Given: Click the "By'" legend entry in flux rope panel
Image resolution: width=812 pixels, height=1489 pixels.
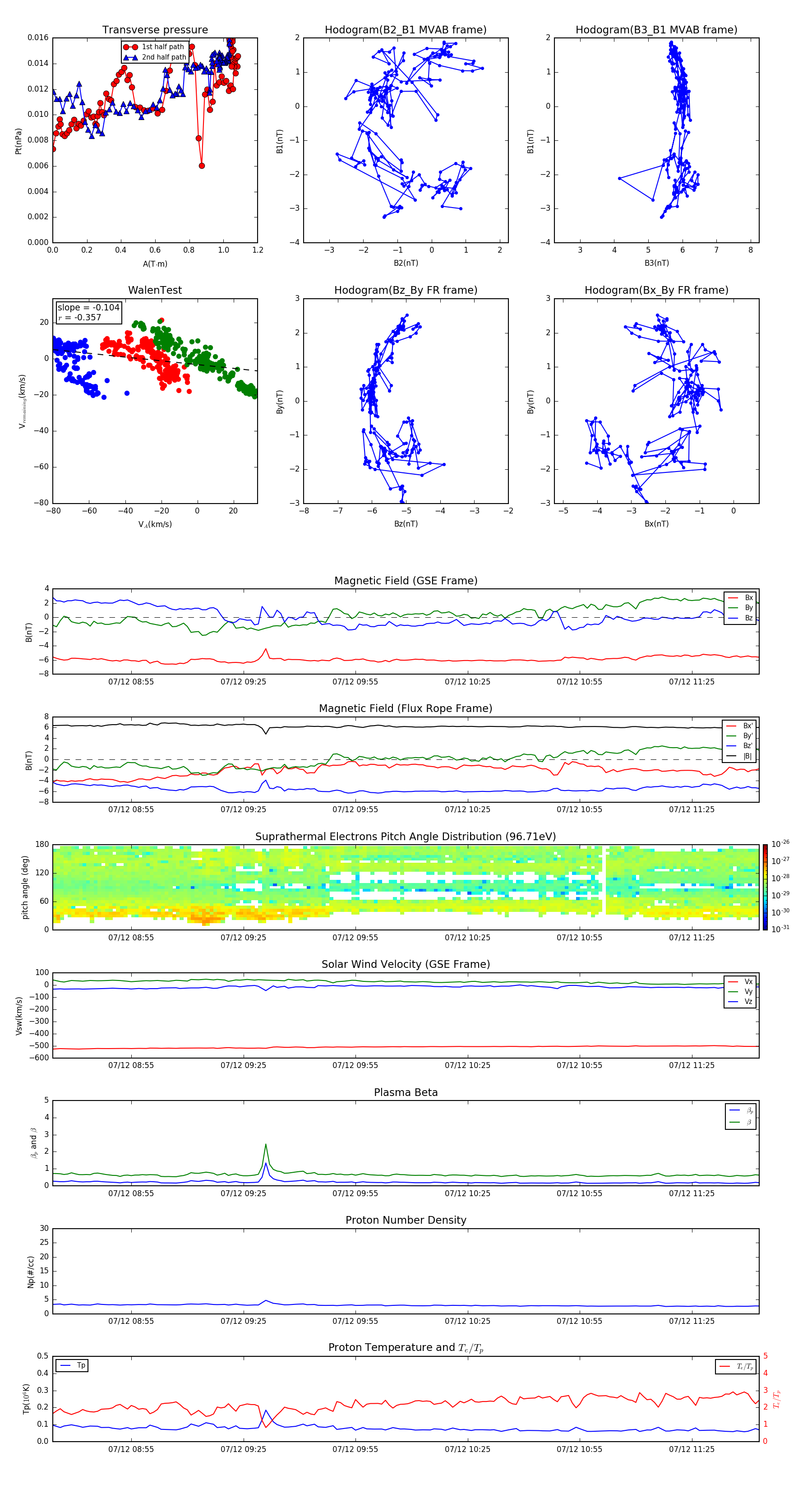Looking at the screenshot, I should pyautogui.click(x=740, y=736).
